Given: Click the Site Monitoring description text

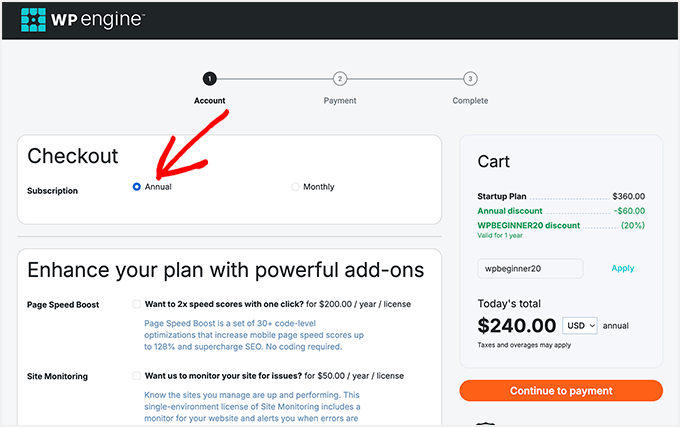Looking at the screenshot, I should pyautogui.click(x=252, y=407).
